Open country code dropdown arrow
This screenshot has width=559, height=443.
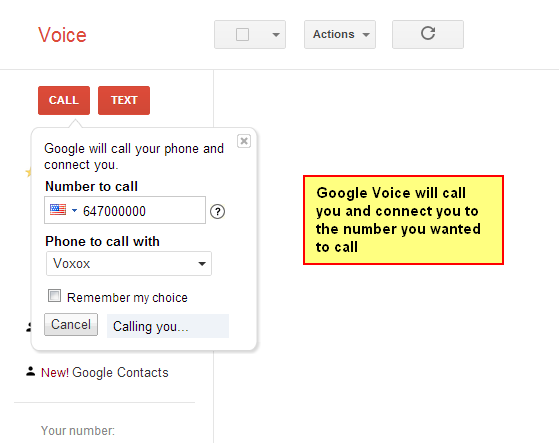[x=74, y=211]
